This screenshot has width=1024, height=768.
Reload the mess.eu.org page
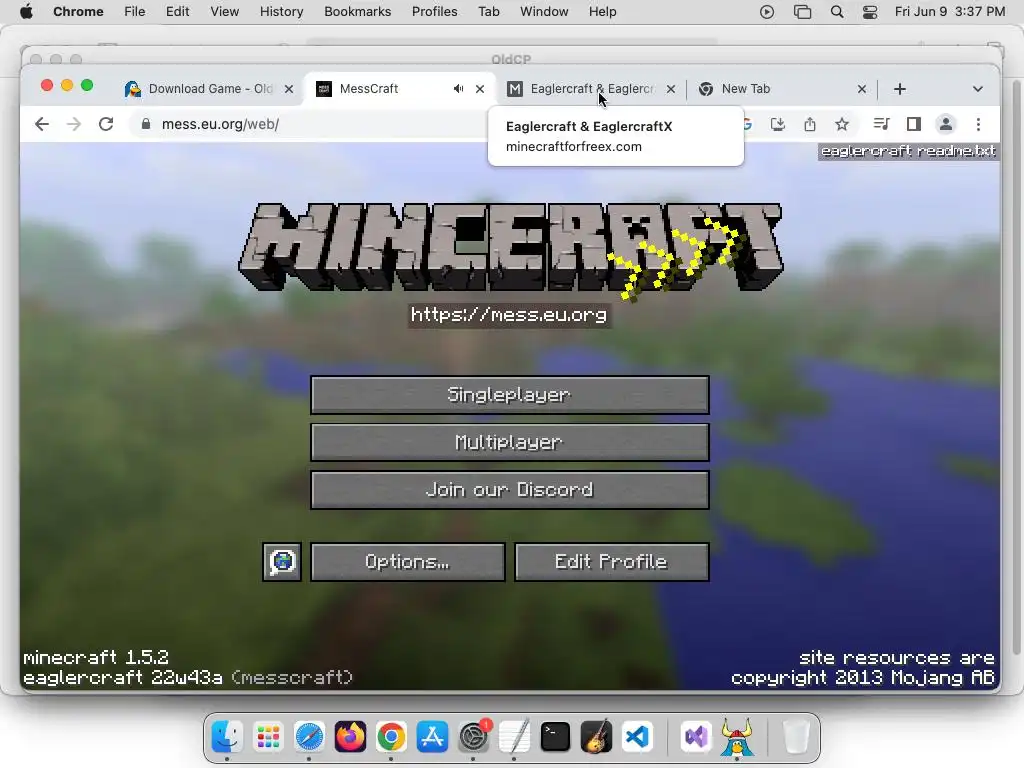click(106, 124)
